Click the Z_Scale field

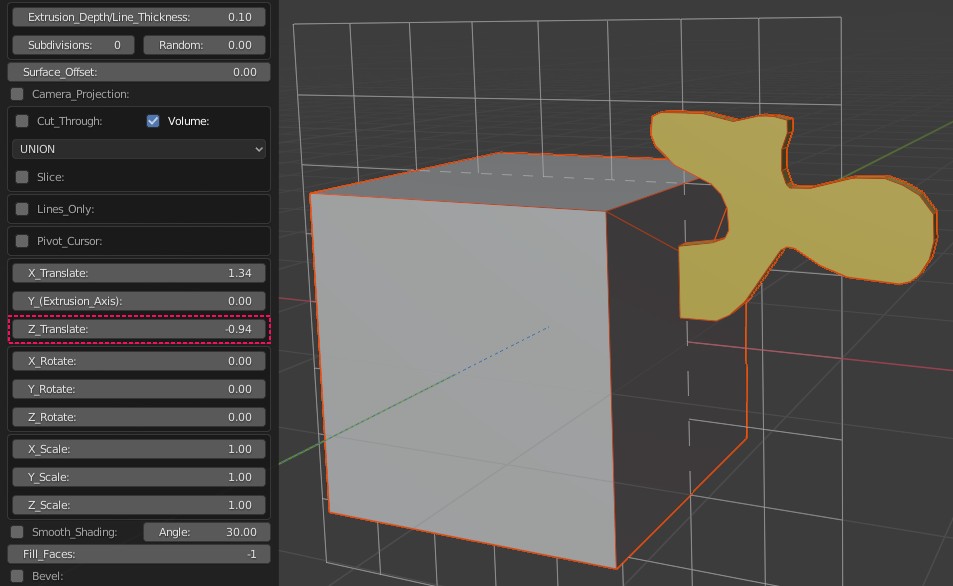(x=139, y=505)
